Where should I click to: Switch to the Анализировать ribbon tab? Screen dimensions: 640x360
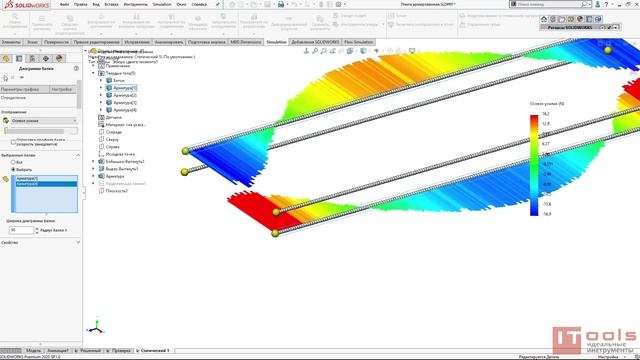pos(169,42)
